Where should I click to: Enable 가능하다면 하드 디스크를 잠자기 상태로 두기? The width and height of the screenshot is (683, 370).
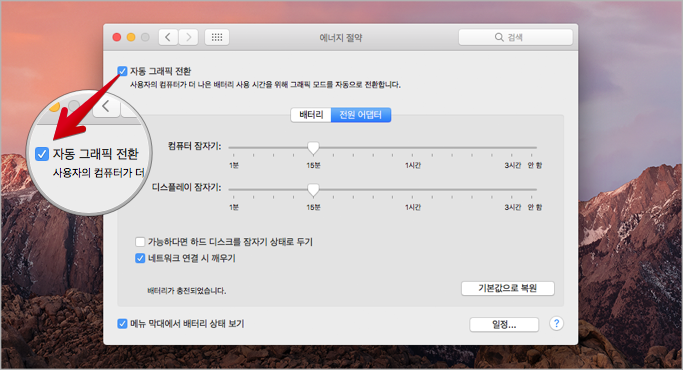pyautogui.click(x=140, y=242)
